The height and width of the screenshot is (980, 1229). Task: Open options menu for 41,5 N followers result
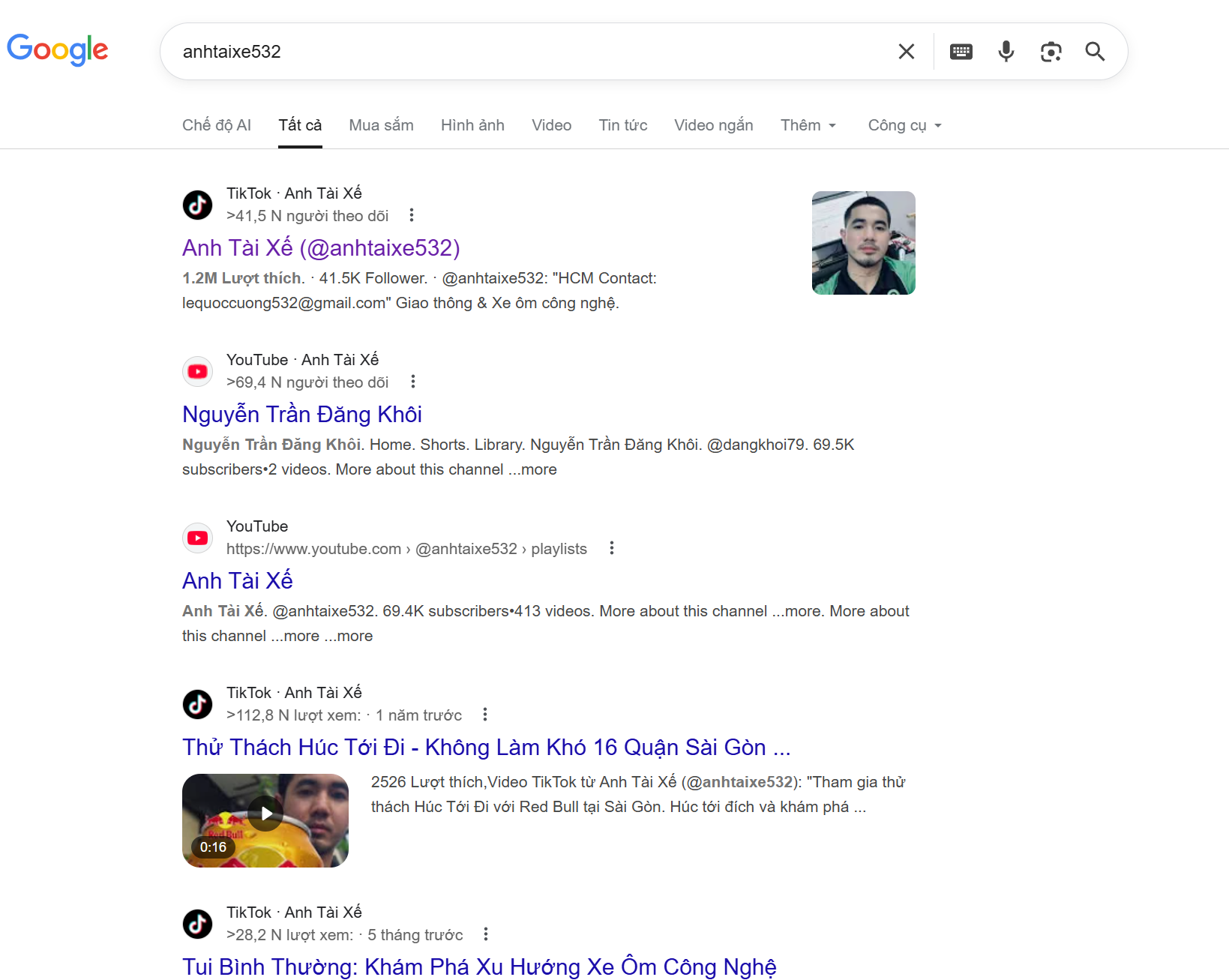pos(412,216)
